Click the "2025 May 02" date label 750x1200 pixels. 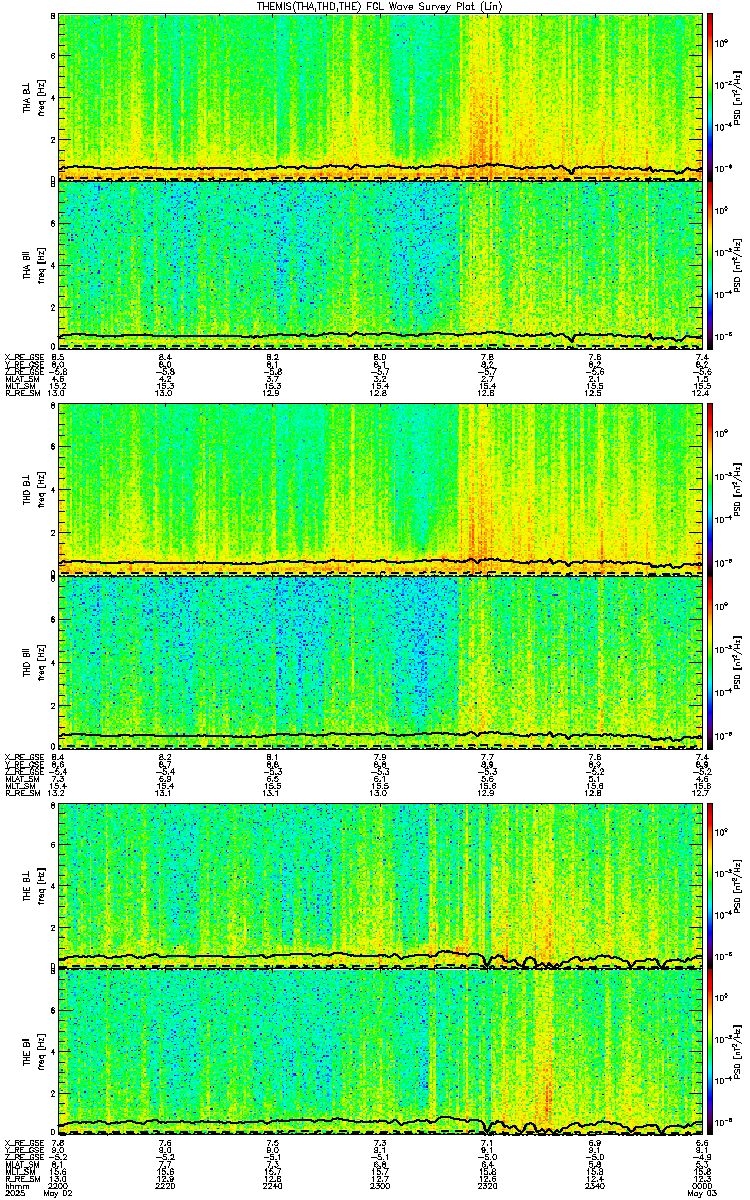(x=38, y=1194)
